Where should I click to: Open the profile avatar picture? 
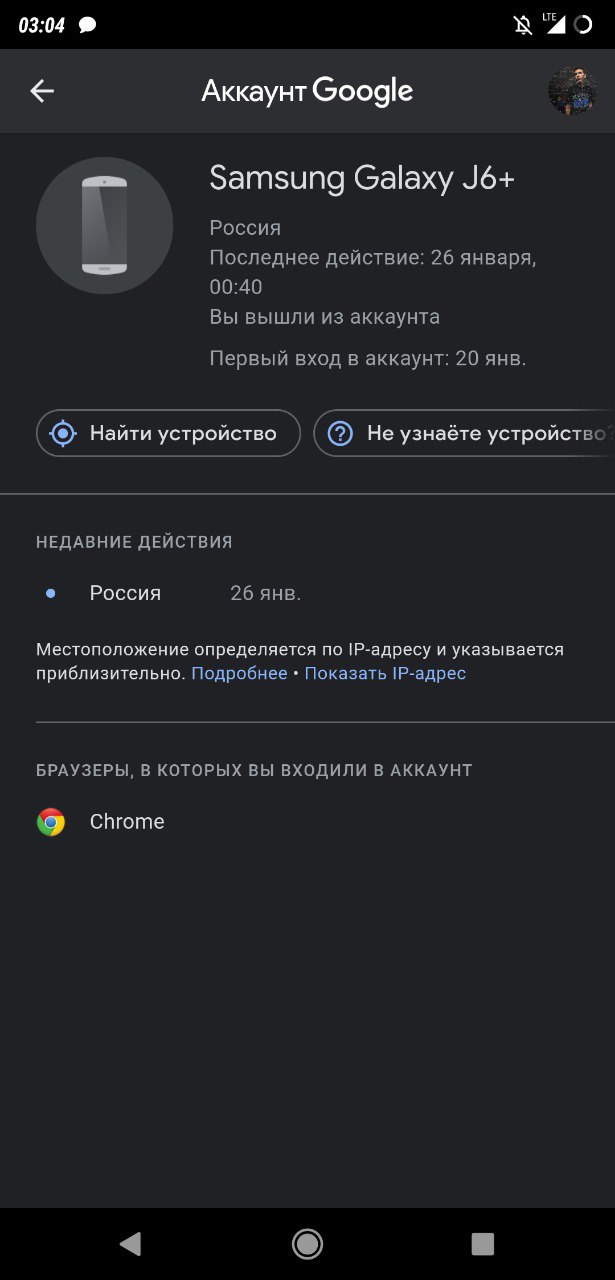[572, 91]
